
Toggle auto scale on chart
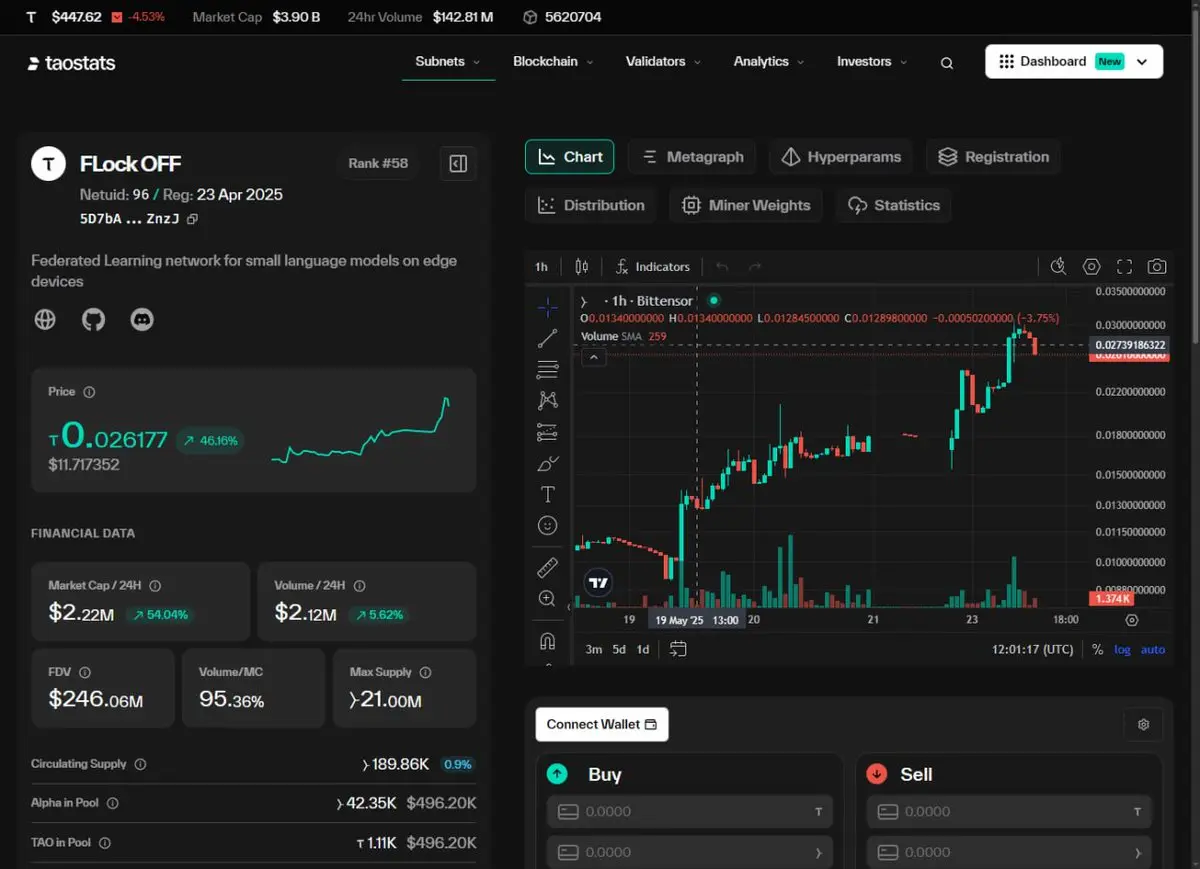[x=1153, y=649]
